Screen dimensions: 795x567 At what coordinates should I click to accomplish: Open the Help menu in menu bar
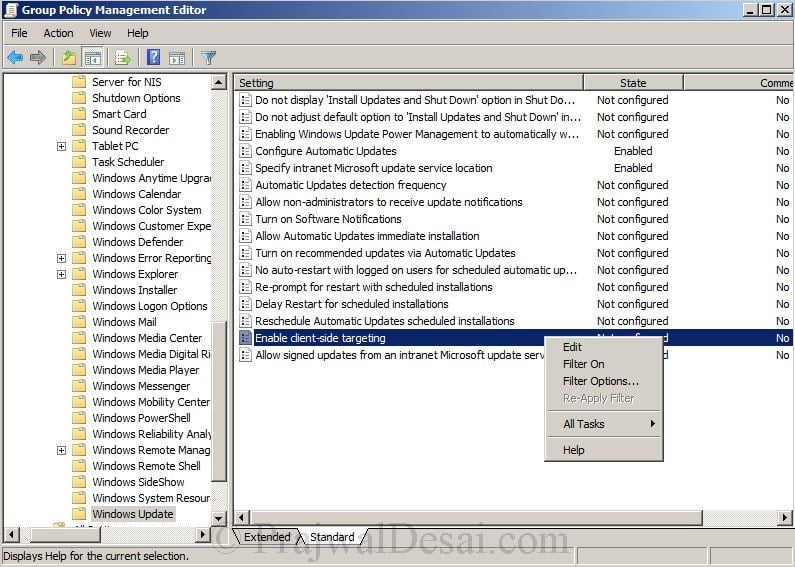point(137,33)
